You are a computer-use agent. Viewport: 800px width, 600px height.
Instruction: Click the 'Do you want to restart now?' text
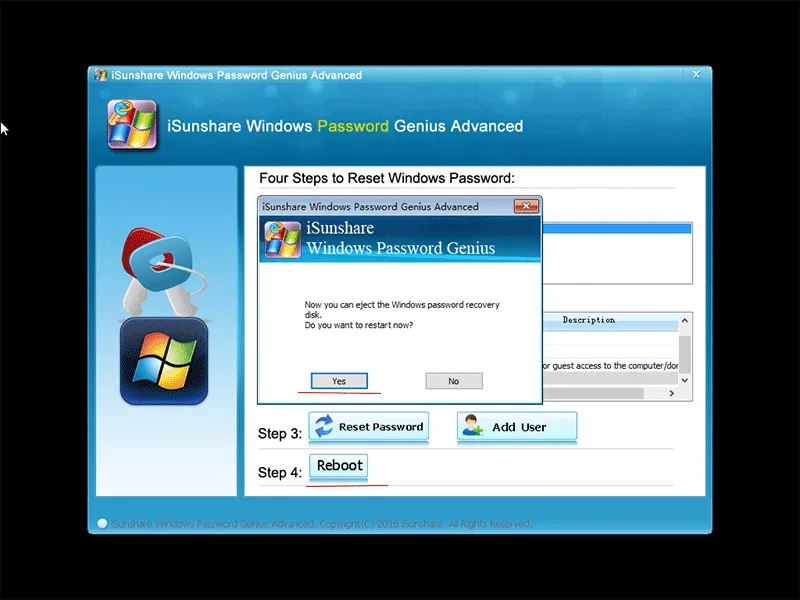[359, 325]
